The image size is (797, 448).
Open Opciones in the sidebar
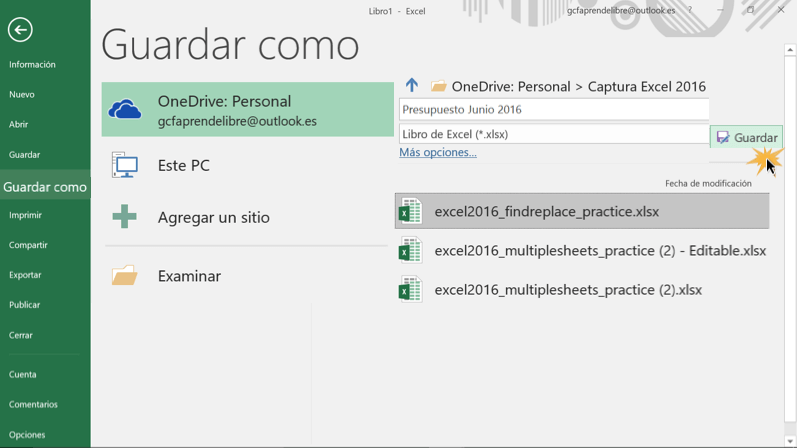point(27,435)
